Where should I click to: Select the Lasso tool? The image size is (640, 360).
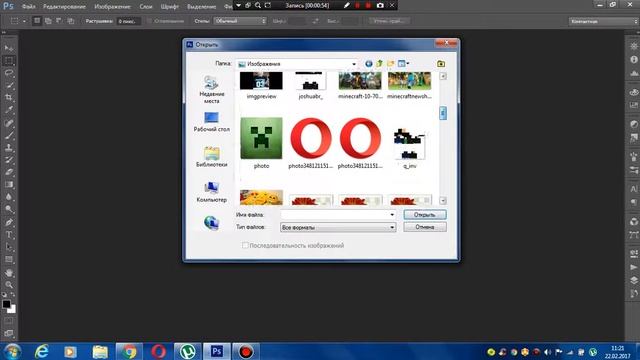(9, 73)
